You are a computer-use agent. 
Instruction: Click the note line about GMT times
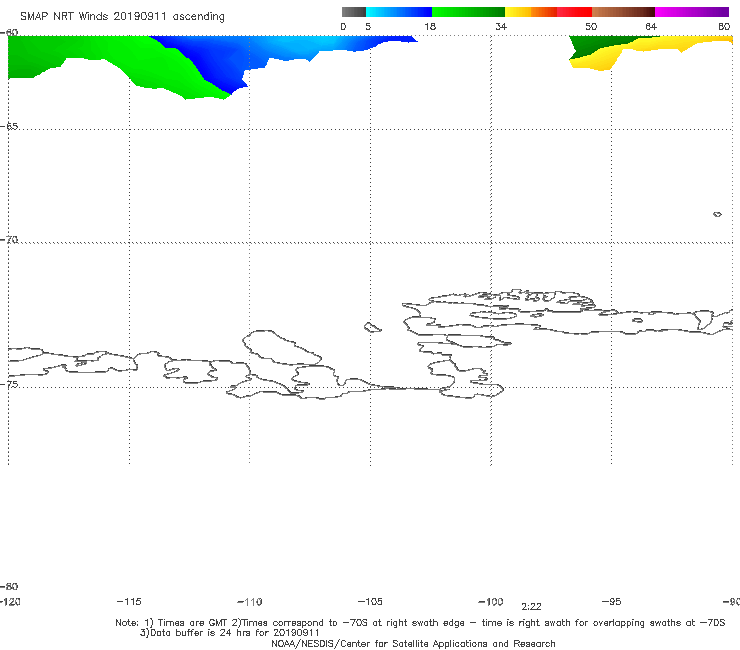point(420,623)
